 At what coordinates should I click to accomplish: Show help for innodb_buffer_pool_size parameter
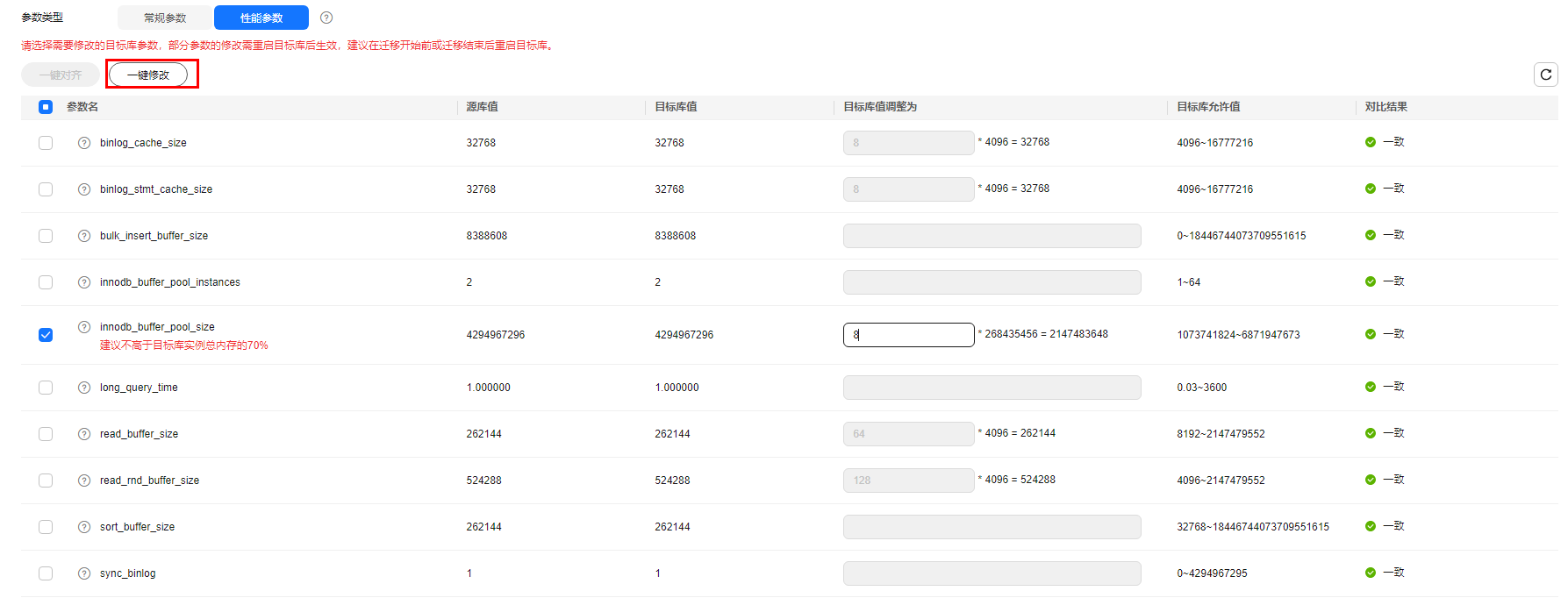click(x=84, y=327)
